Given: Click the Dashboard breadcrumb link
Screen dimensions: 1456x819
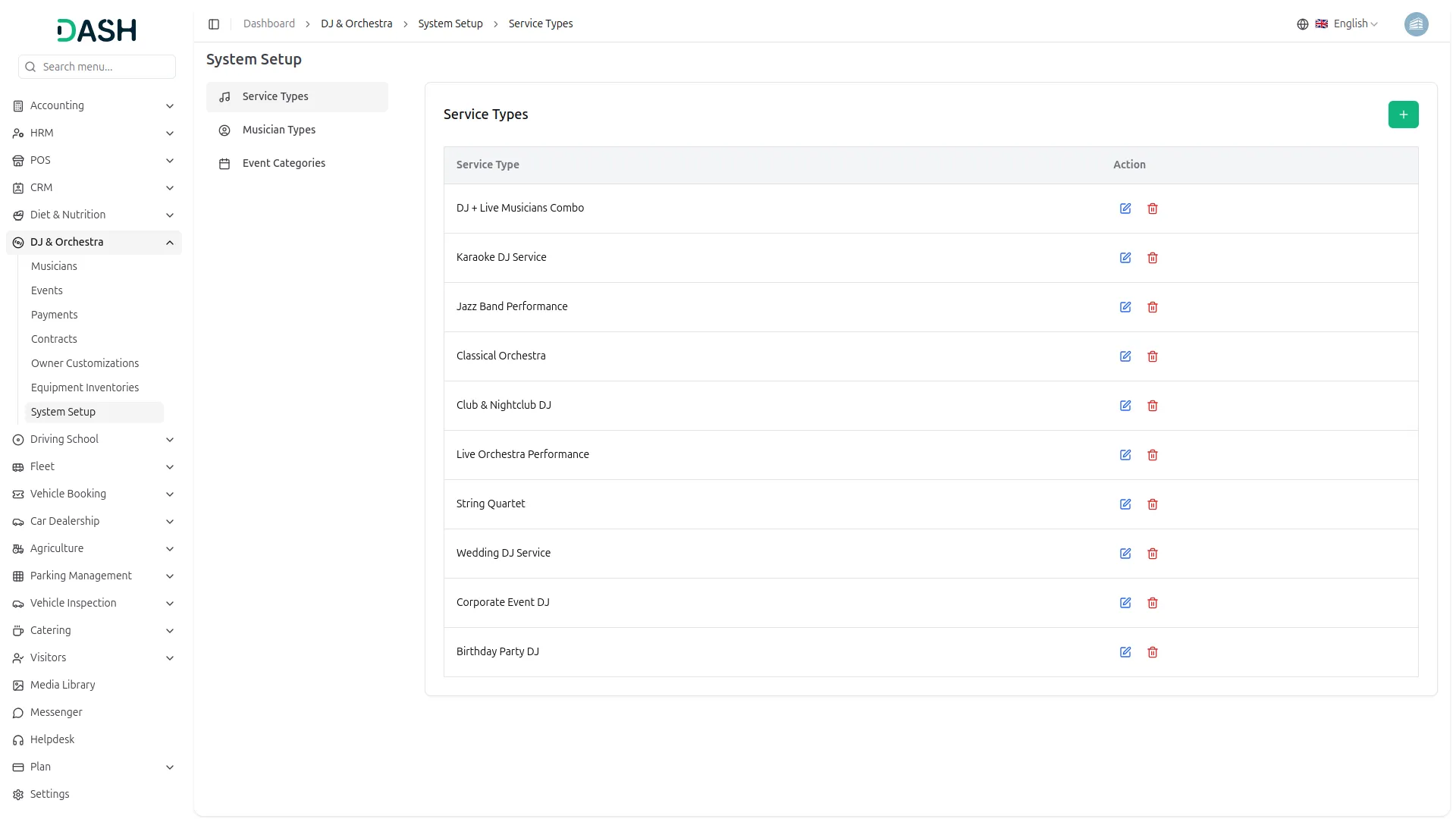Looking at the screenshot, I should (x=269, y=24).
